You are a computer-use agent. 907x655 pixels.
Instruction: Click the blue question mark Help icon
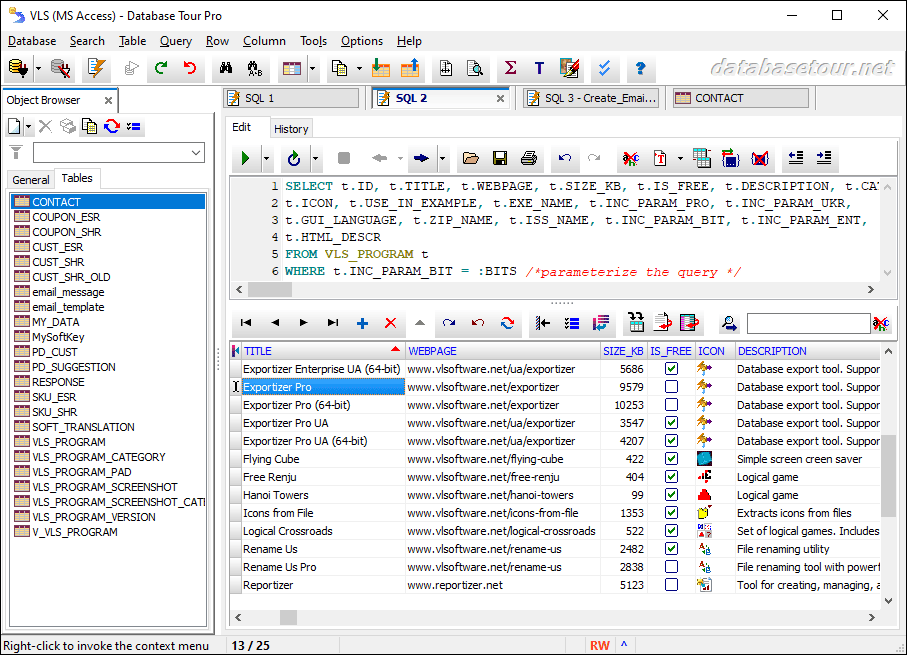[640, 69]
